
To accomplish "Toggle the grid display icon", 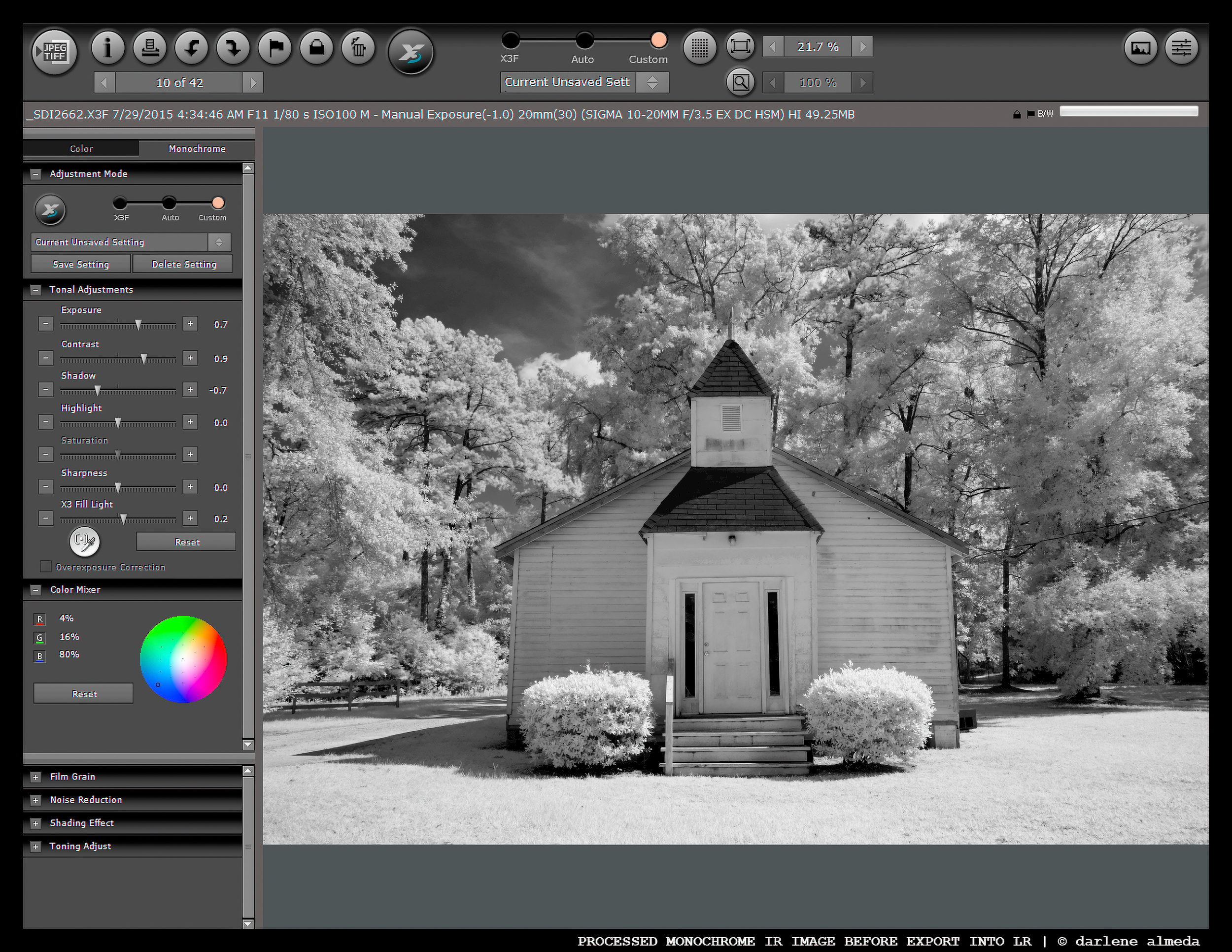I will [699, 47].
